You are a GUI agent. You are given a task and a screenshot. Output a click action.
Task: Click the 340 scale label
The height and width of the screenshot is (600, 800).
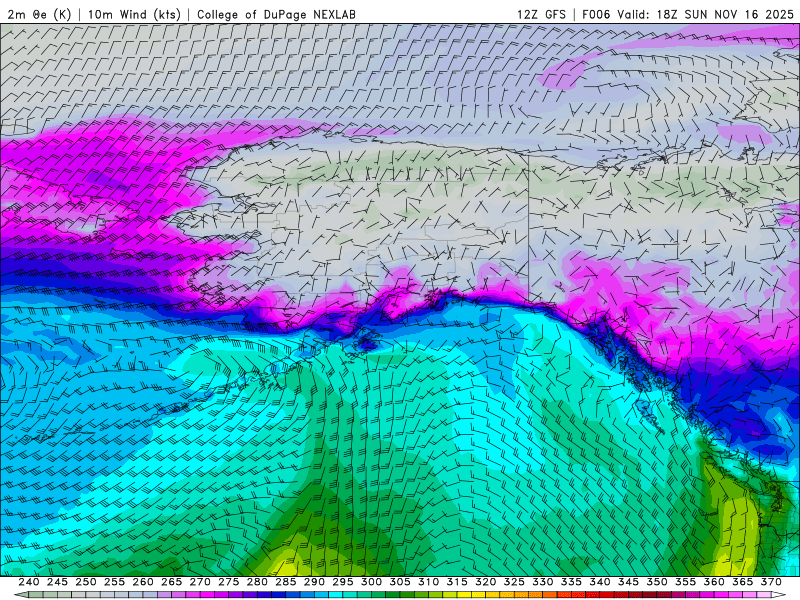(600, 582)
